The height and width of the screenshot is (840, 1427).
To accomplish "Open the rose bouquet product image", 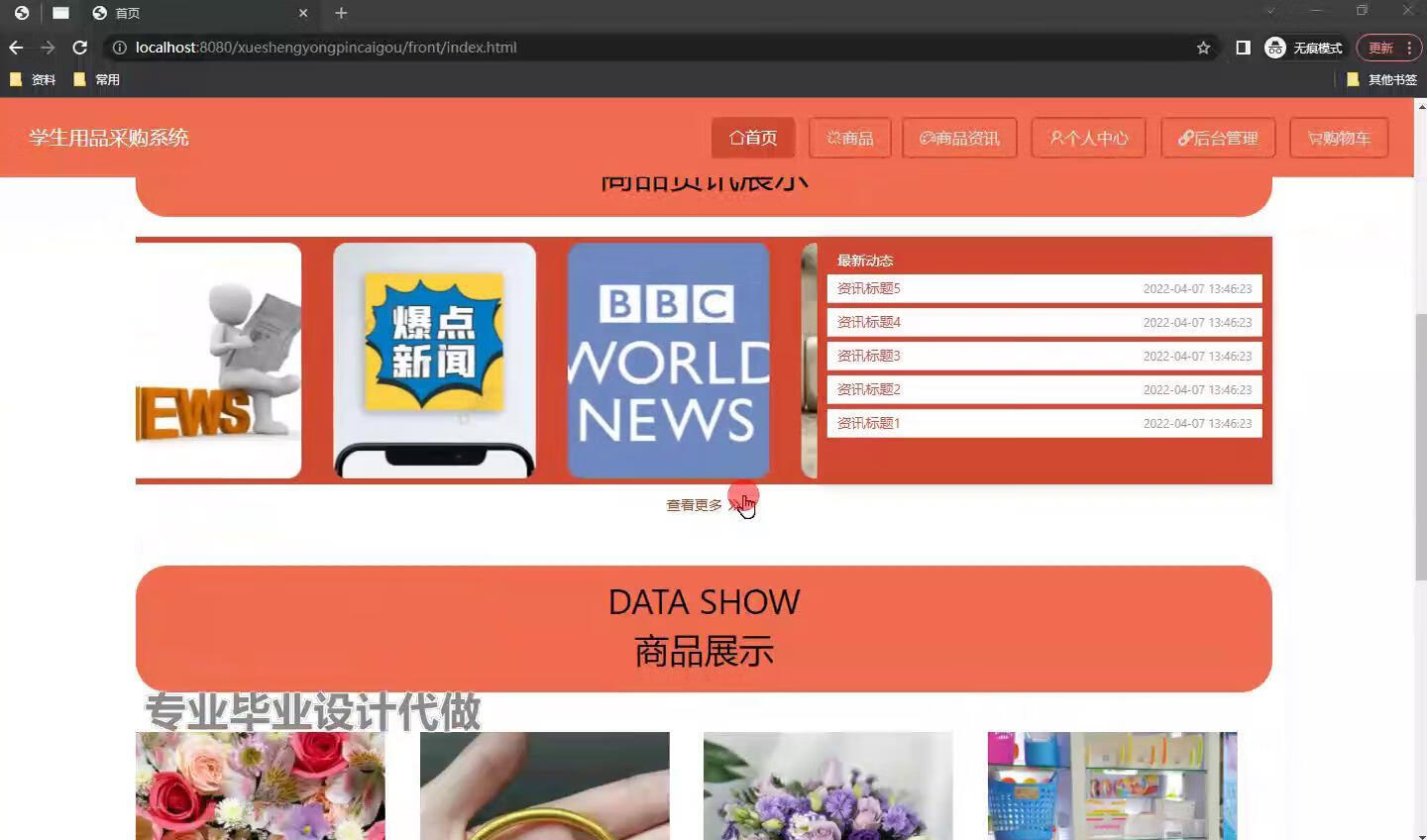I will 260,786.
